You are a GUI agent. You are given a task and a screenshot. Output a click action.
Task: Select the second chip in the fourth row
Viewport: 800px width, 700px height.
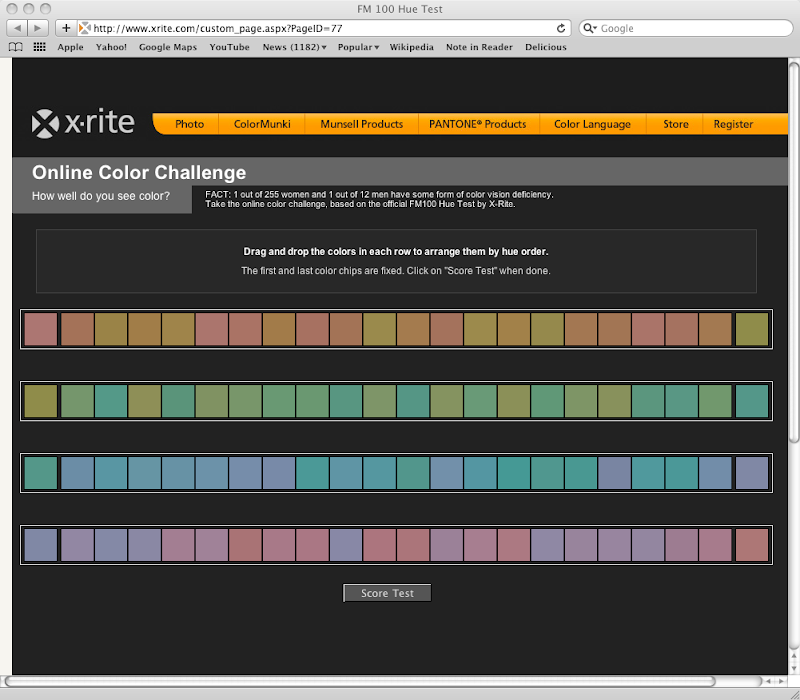78,545
